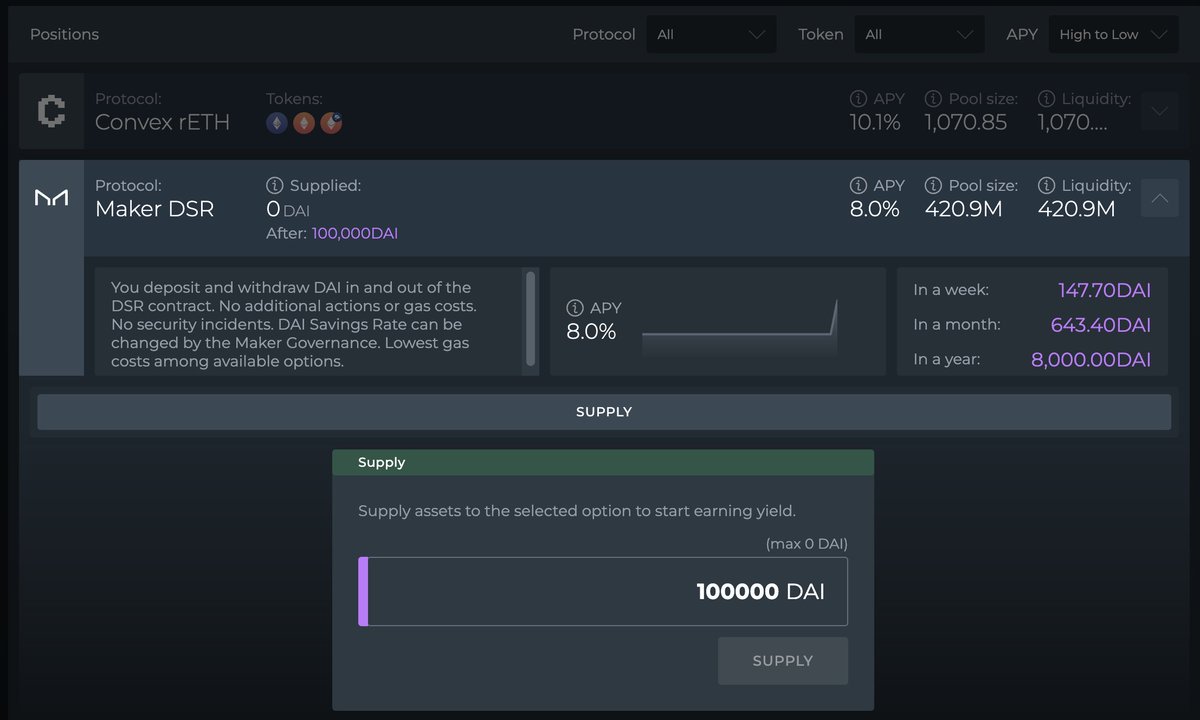This screenshot has height=720, width=1200.
Task: Click the Maker DSR protocol name
Action: coord(154,209)
